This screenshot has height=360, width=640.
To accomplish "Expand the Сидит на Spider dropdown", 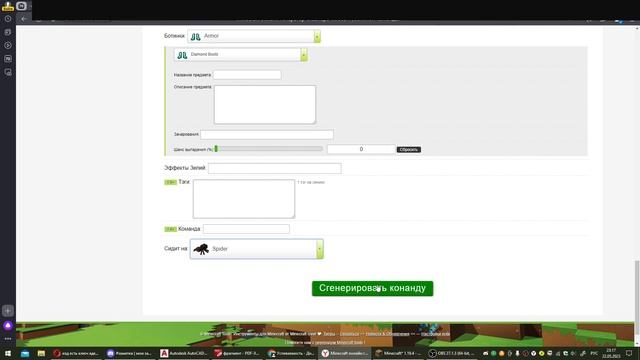I will [x=320, y=249].
